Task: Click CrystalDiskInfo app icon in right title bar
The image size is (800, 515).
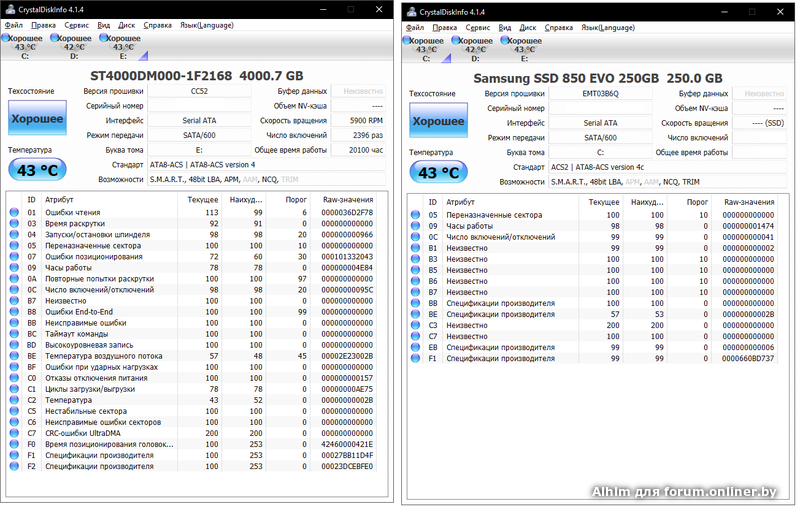Action: [411, 12]
